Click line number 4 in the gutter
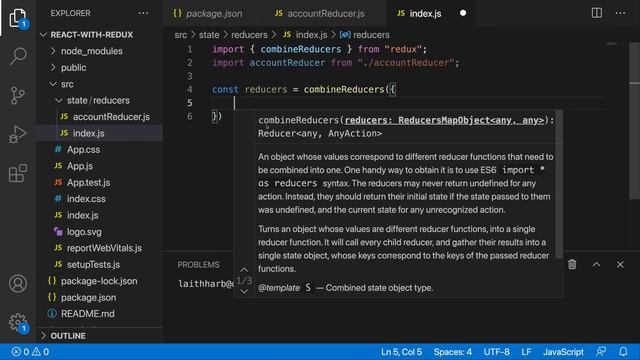This screenshot has width=640, height=360. coord(190,89)
